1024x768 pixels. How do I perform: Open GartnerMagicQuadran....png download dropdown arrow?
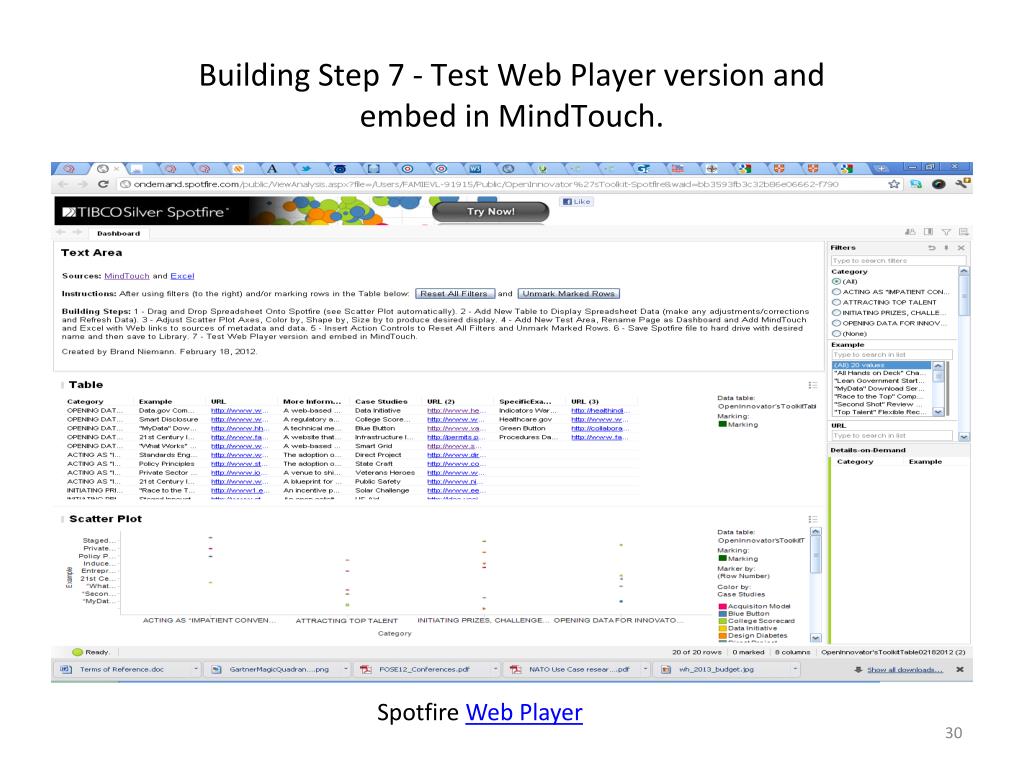click(345, 669)
